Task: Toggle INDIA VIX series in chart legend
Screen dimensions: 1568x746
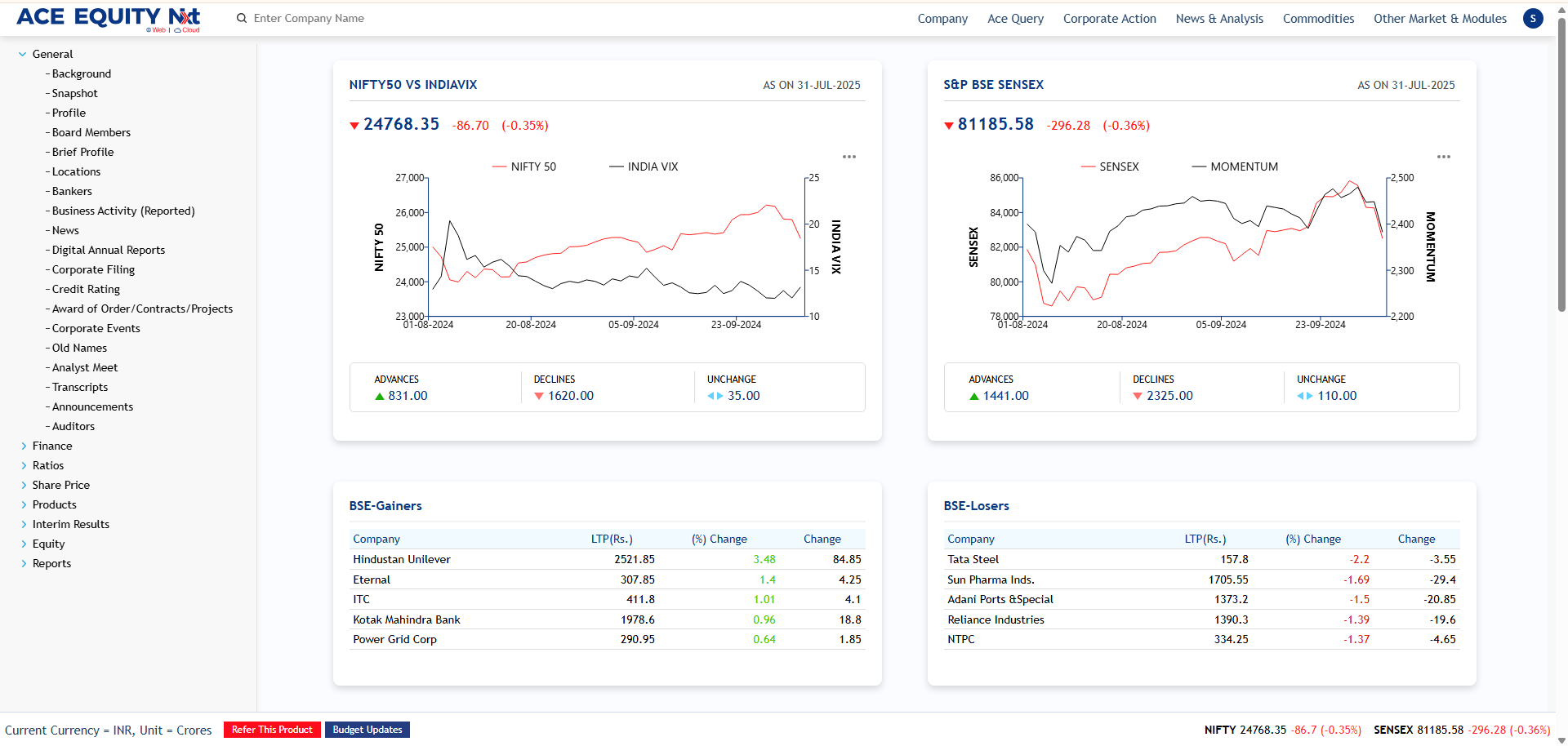Action: (644, 167)
